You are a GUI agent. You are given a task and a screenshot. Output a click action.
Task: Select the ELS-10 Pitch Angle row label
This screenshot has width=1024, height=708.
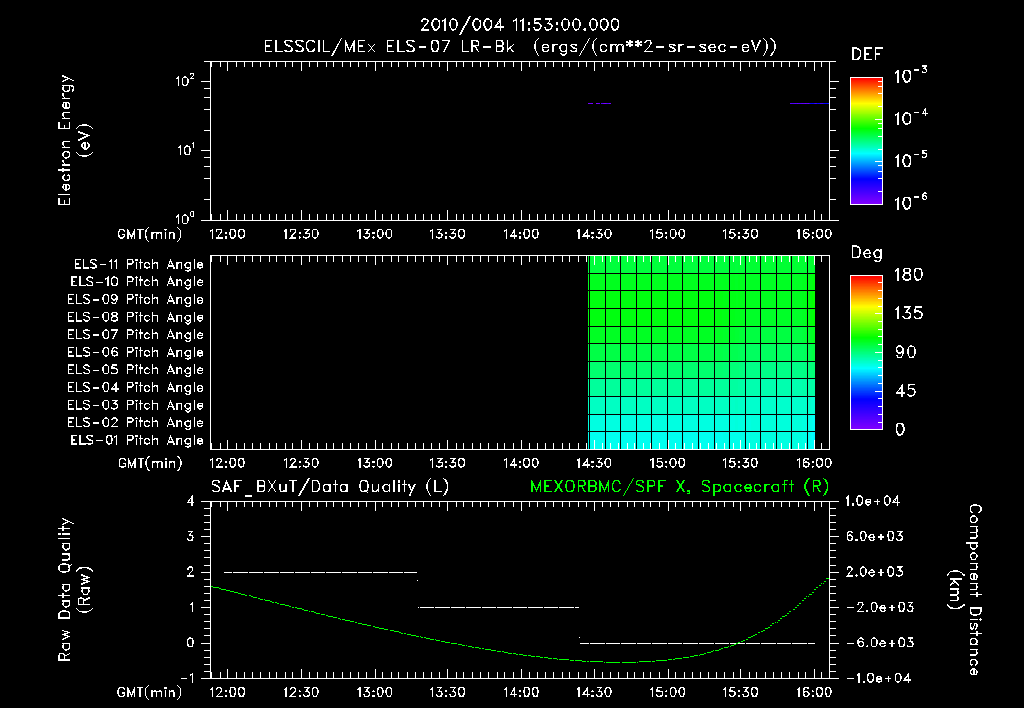137,282
